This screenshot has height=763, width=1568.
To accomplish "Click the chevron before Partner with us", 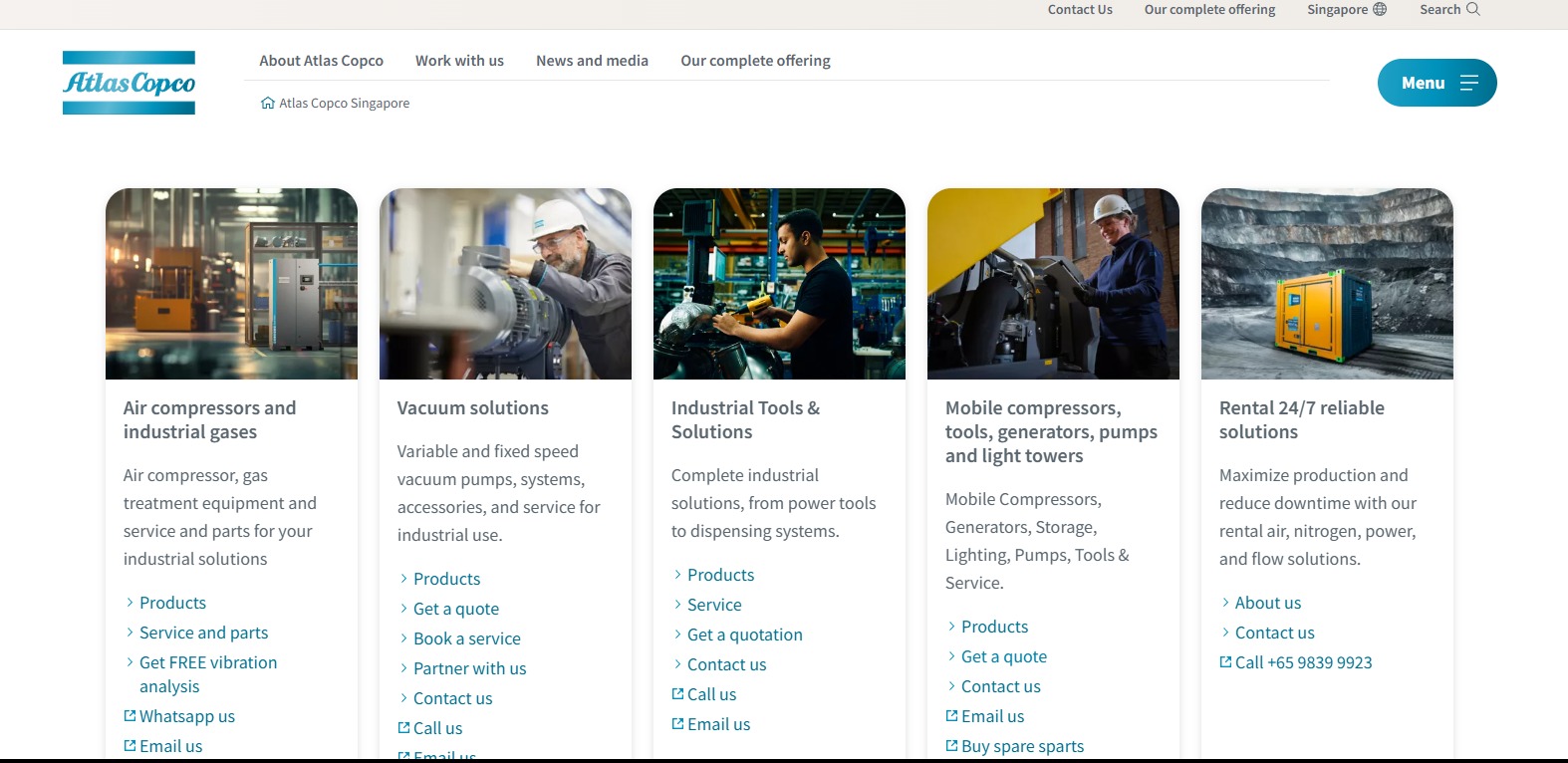I will 403,668.
